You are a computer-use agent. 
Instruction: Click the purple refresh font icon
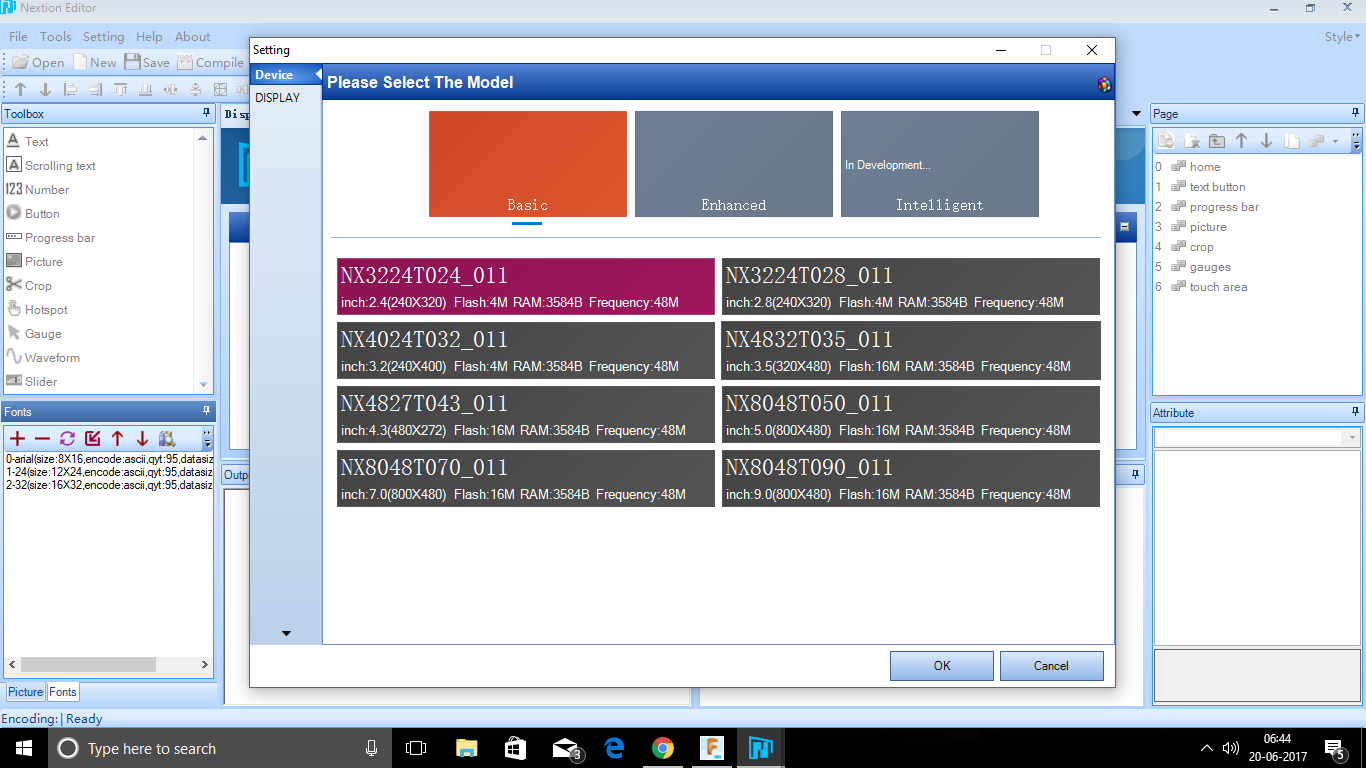click(x=67, y=438)
